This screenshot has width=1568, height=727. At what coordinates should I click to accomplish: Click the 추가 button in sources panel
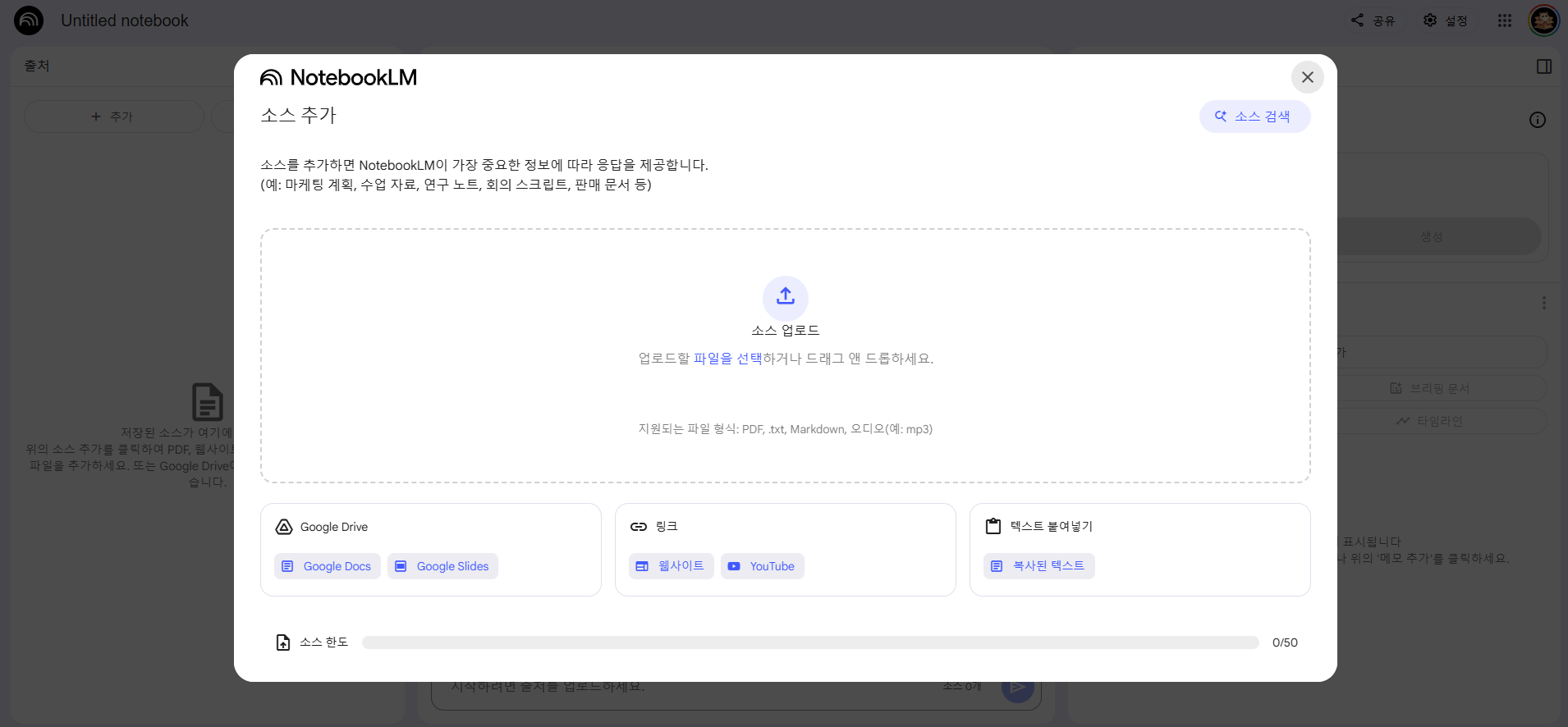tap(113, 117)
